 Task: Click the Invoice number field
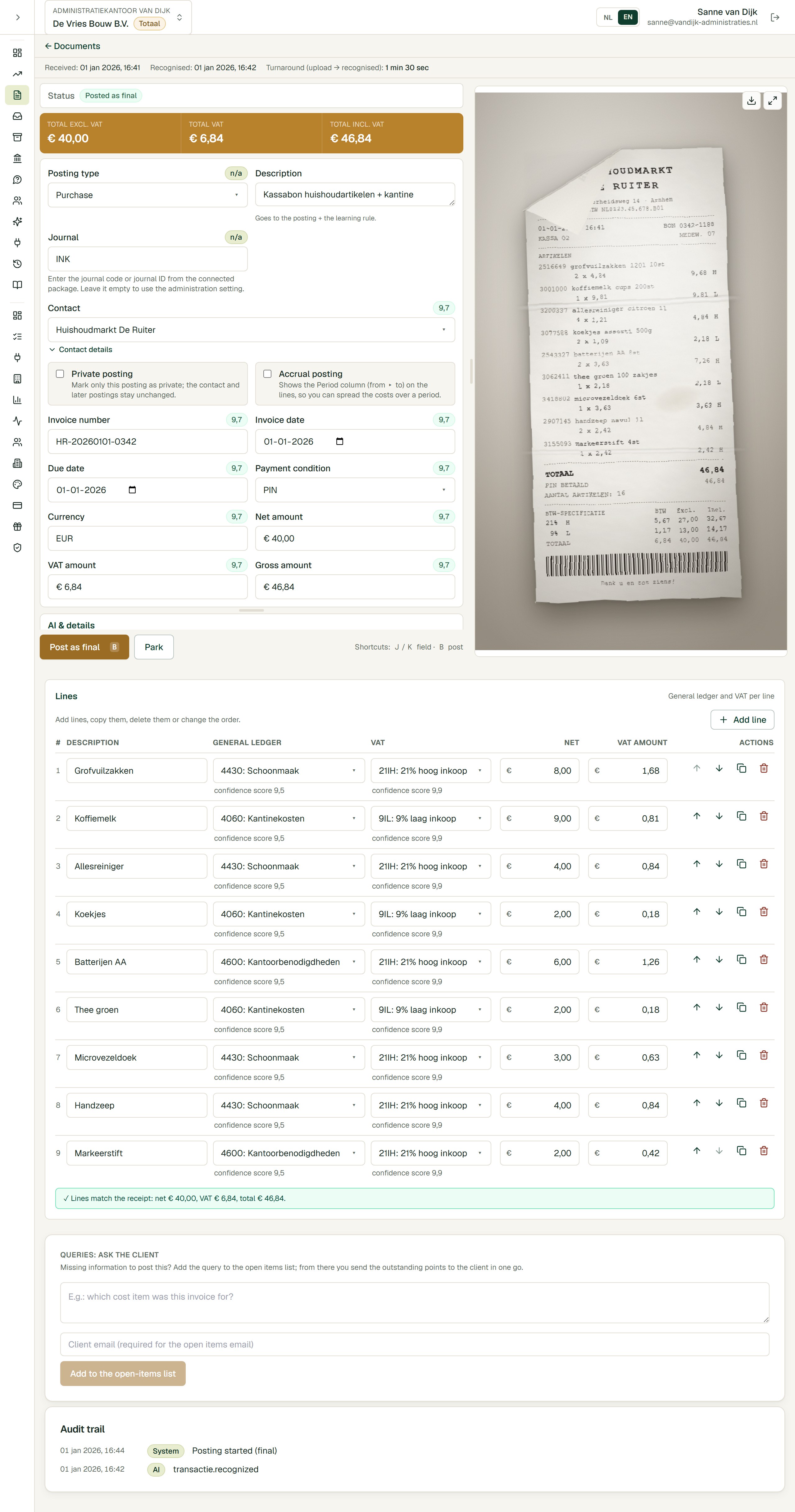[148, 441]
